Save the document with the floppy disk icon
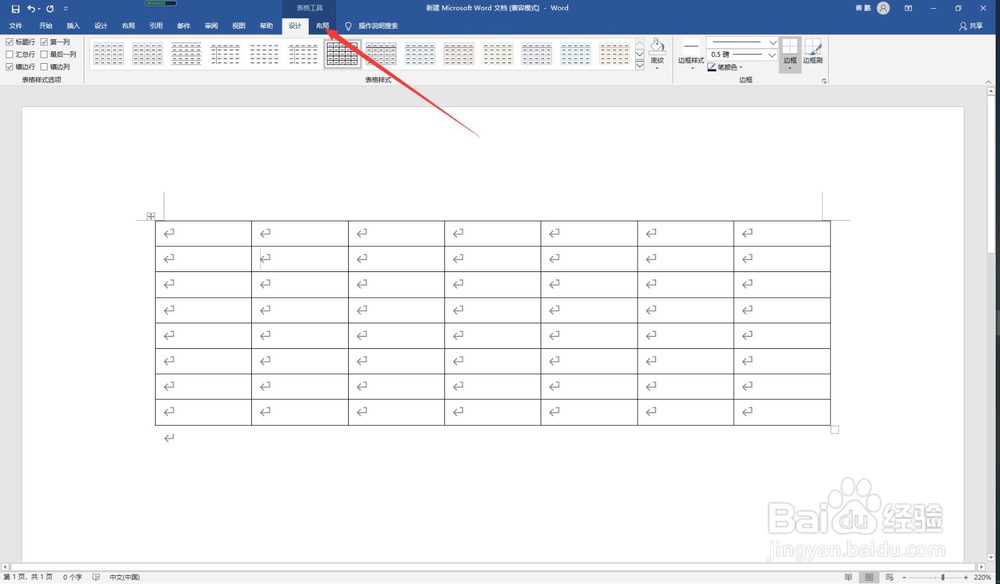 pos(15,8)
